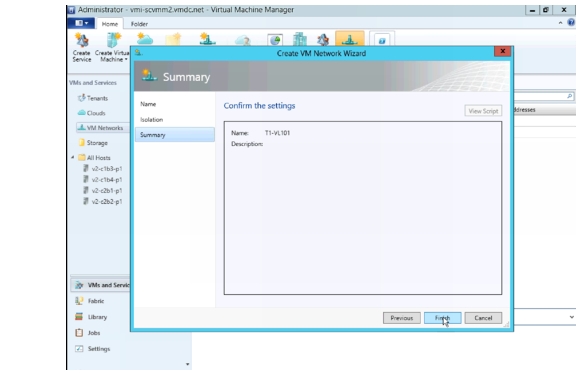
Task: Click the folder-with-star ribbon icon
Action: 173,39
